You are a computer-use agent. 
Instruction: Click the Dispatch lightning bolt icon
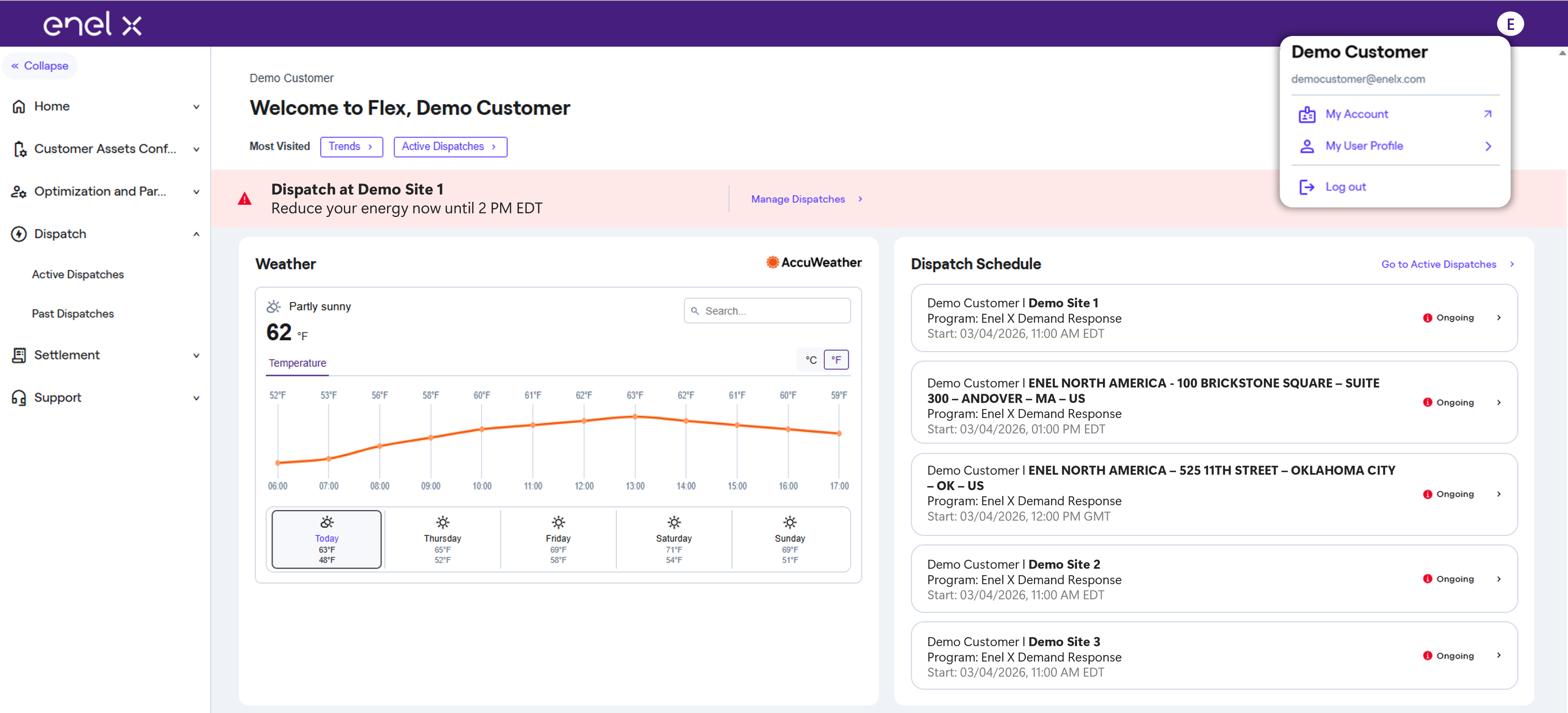pos(19,234)
